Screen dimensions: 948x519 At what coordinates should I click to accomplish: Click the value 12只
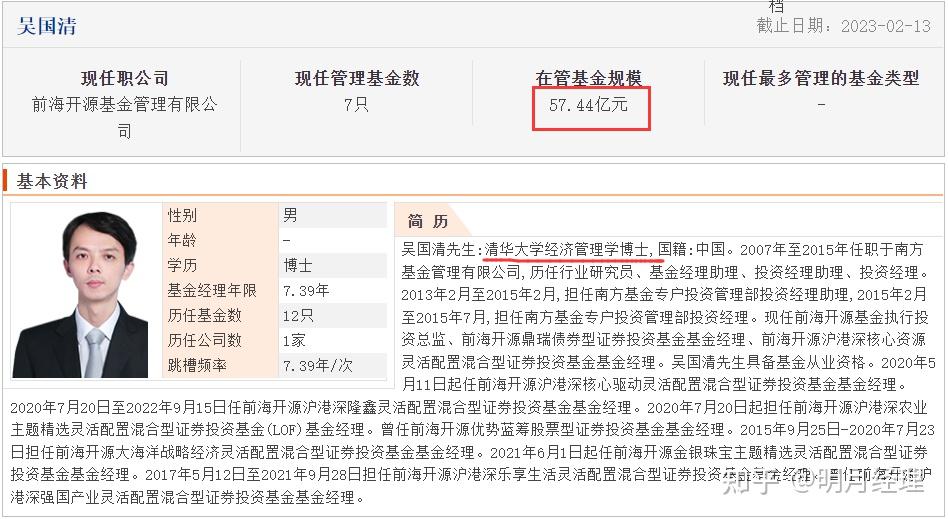pyautogui.click(x=298, y=316)
